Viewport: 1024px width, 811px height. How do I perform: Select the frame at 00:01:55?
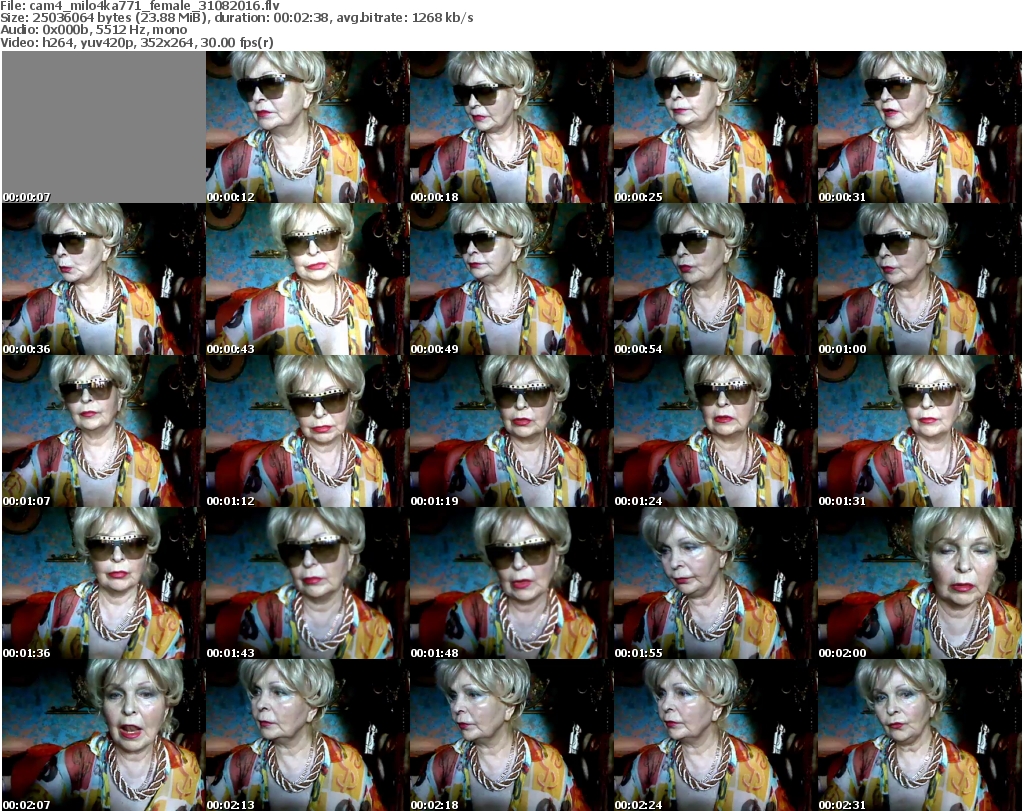click(715, 583)
